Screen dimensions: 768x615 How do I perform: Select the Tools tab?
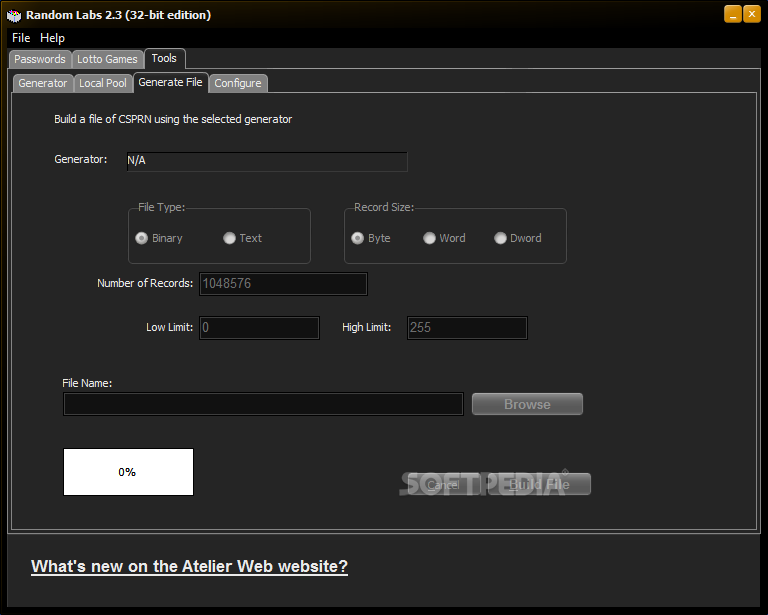(164, 58)
